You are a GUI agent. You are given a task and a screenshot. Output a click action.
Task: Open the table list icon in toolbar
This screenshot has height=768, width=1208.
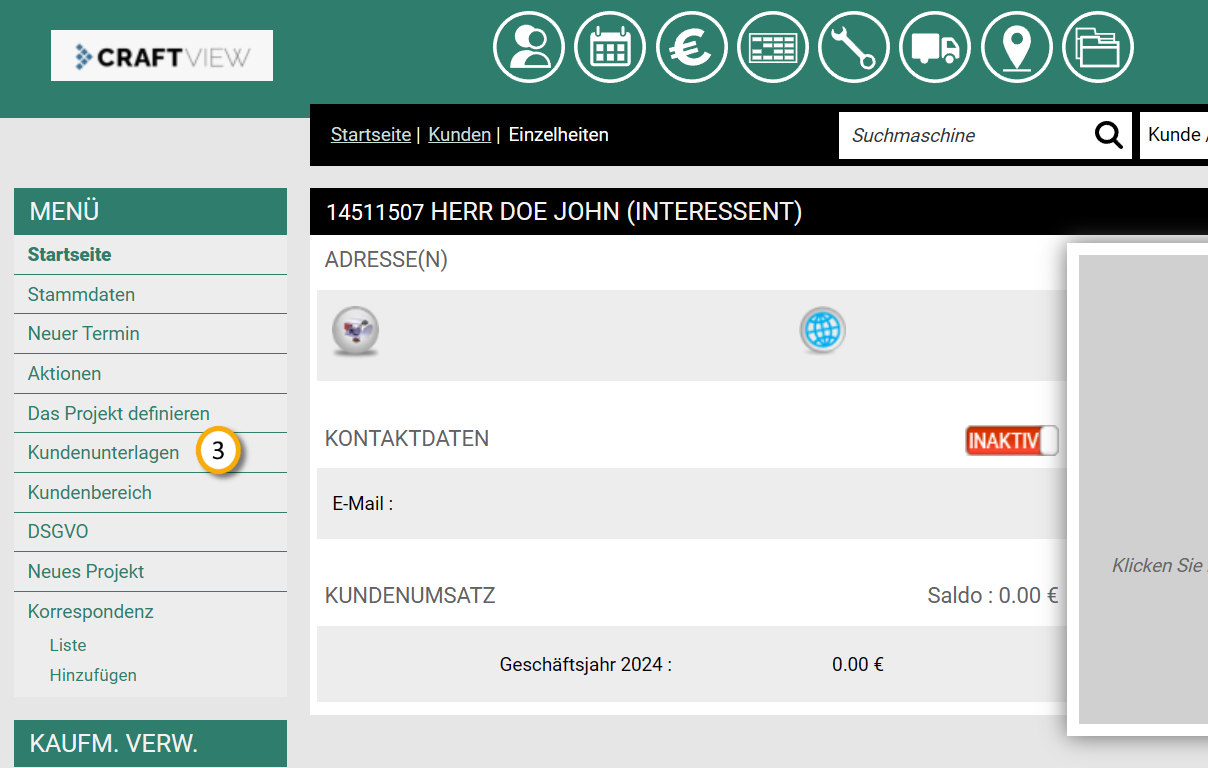click(773, 47)
